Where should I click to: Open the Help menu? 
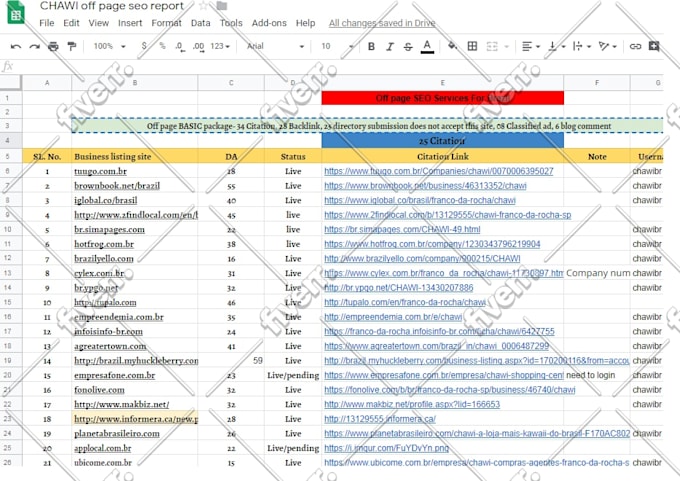tap(305, 23)
